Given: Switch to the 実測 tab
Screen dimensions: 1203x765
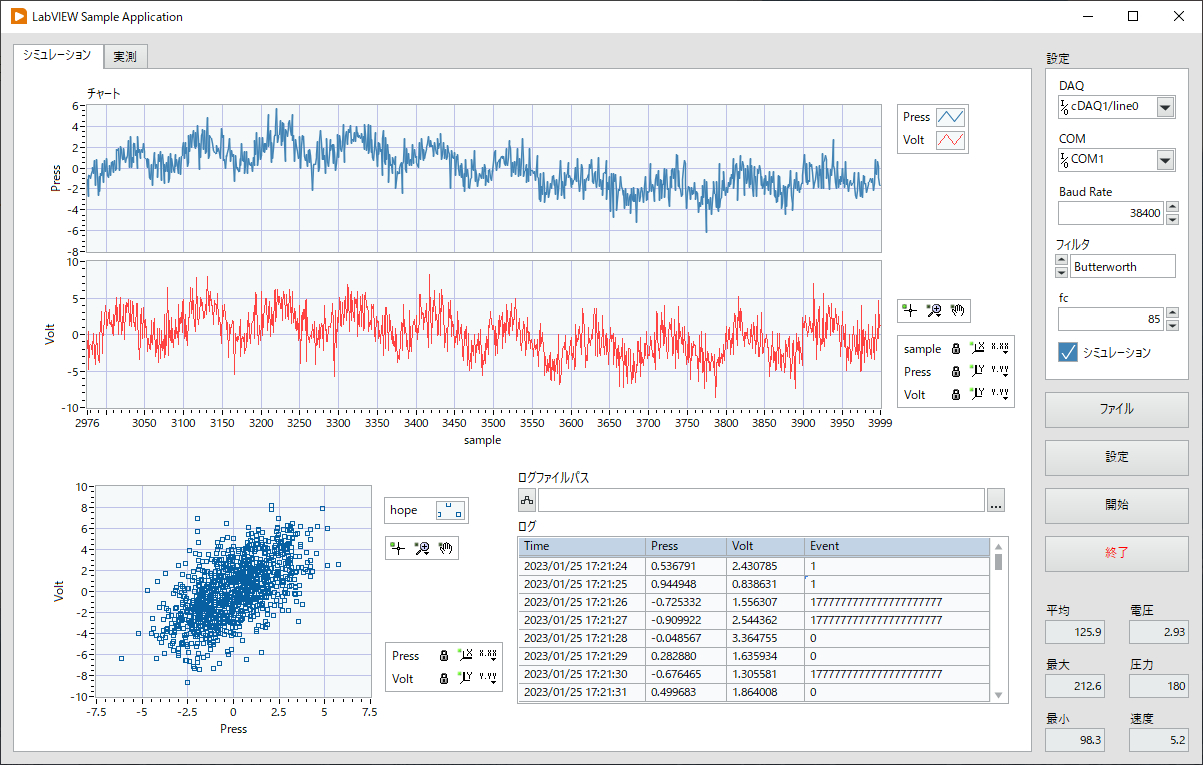Looking at the screenshot, I should (x=125, y=57).
